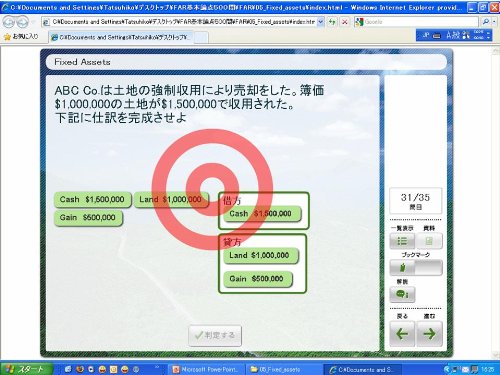Go to previous question with 戻る arrow
The image size is (500, 375).
402,334
